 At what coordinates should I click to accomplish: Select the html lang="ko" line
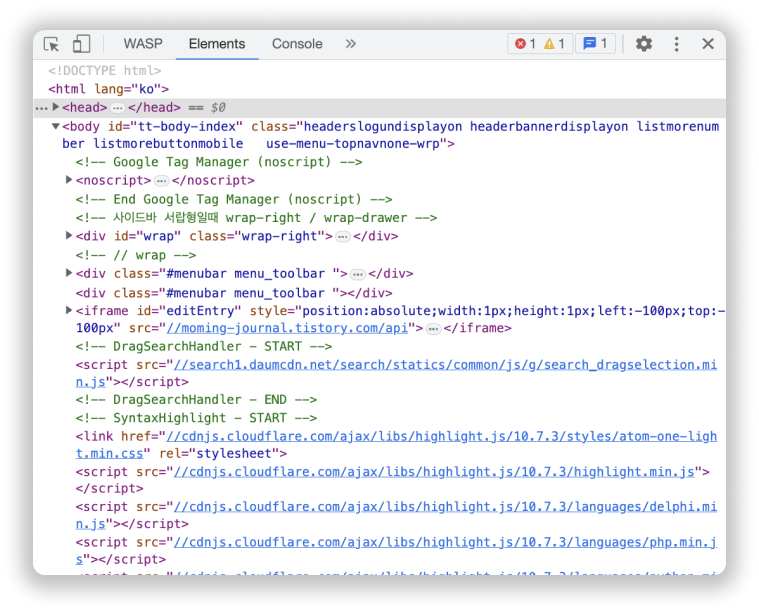tap(108, 89)
